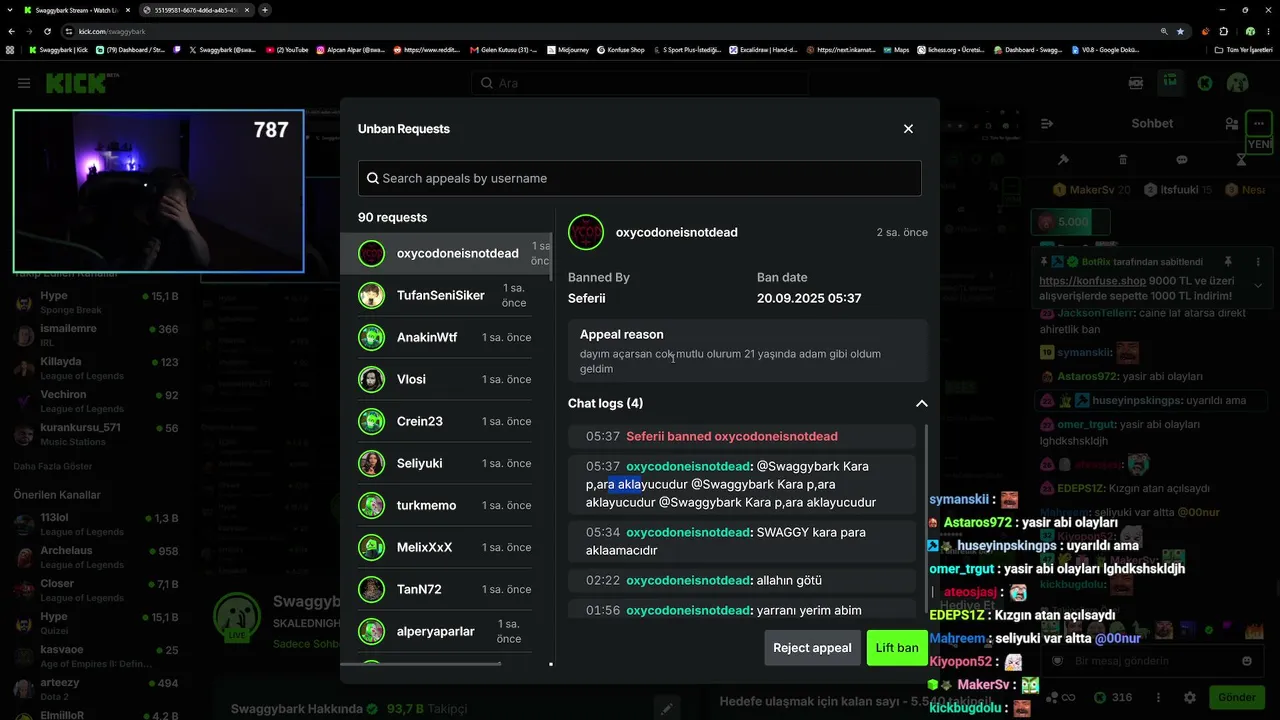Click the stream video thumbnail preview
The height and width of the screenshot is (720, 1280).
pos(158,191)
